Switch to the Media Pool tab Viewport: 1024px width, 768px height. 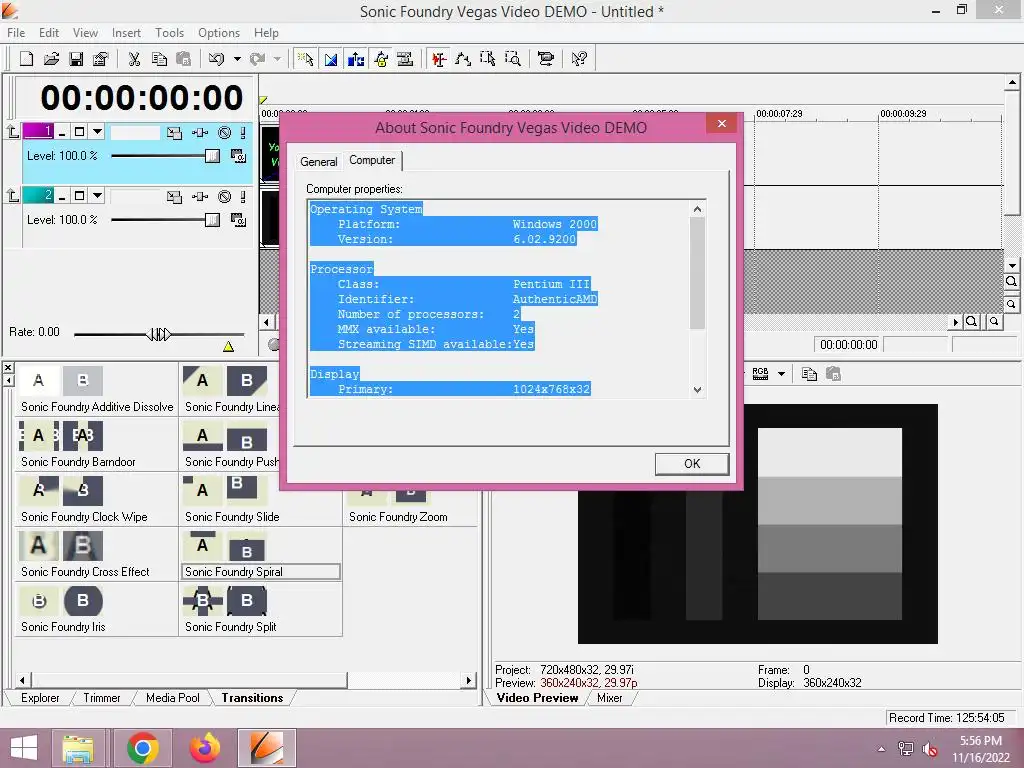[x=172, y=698]
